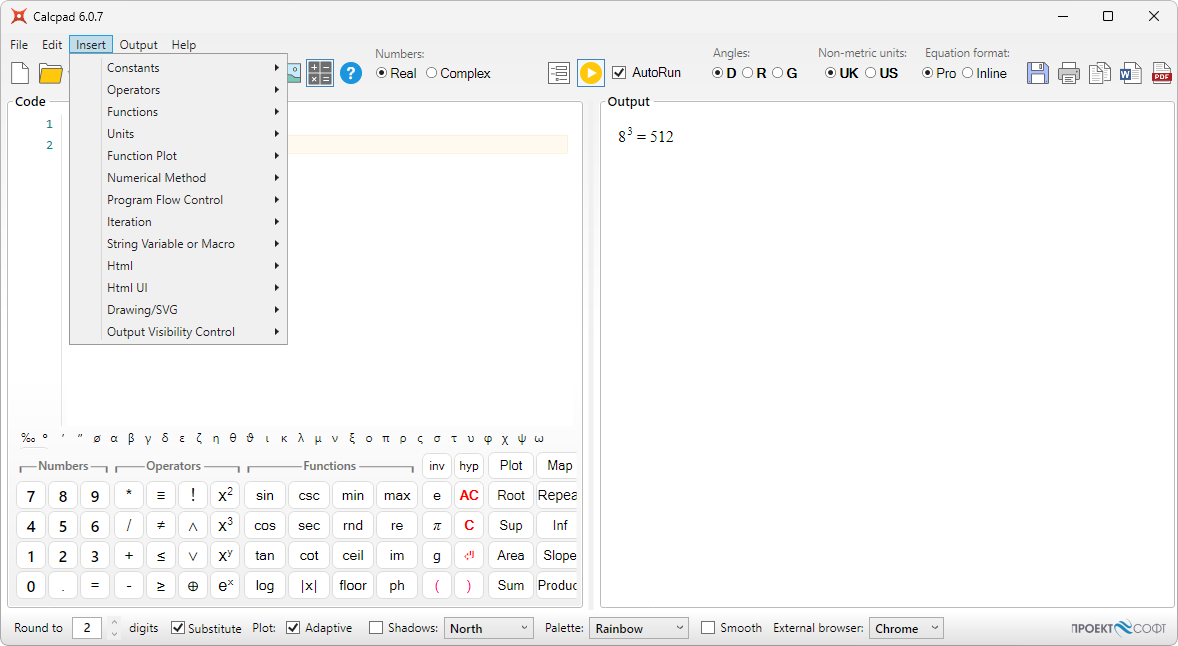Open file with the yellow folder icon
1178x646 pixels.
point(51,74)
